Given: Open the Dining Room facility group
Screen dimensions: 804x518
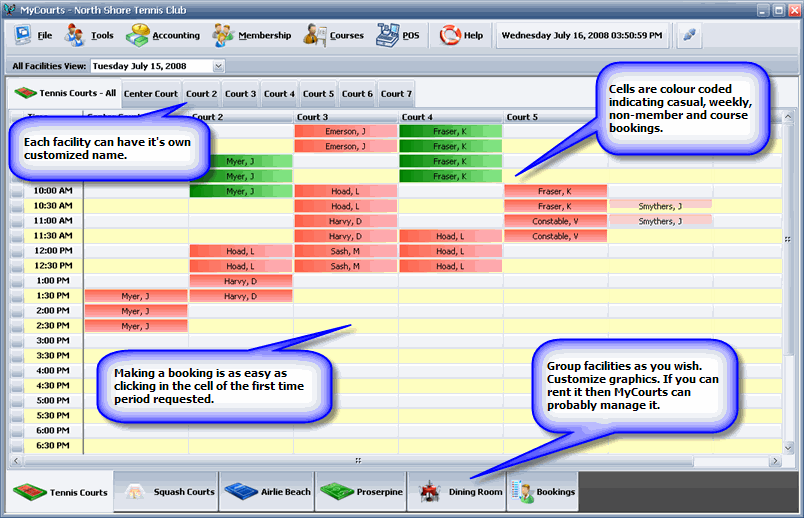Looking at the screenshot, I should [457, 491].
